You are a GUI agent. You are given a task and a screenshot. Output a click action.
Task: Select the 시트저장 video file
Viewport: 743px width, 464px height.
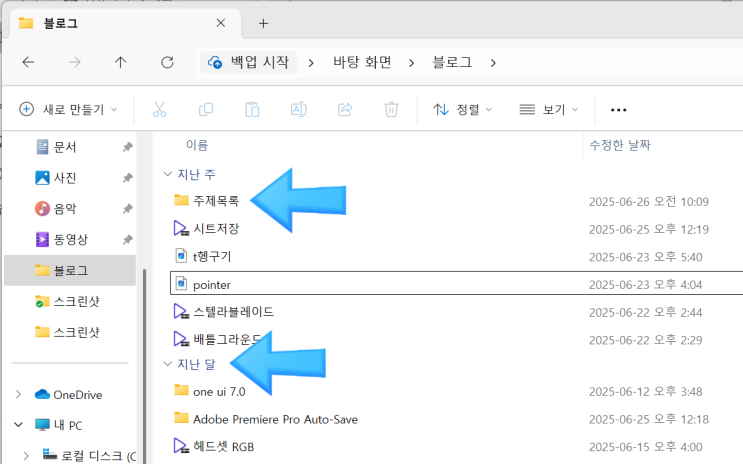pyautogui.click(x=206, y=228)
